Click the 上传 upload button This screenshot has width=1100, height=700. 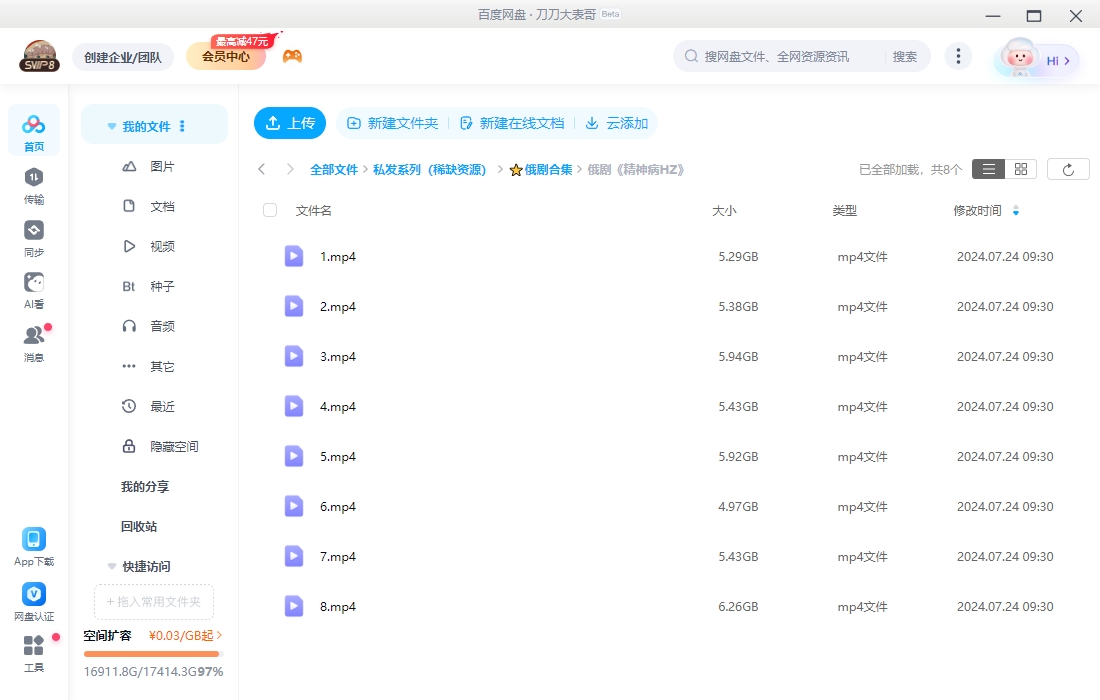[290, 122]
